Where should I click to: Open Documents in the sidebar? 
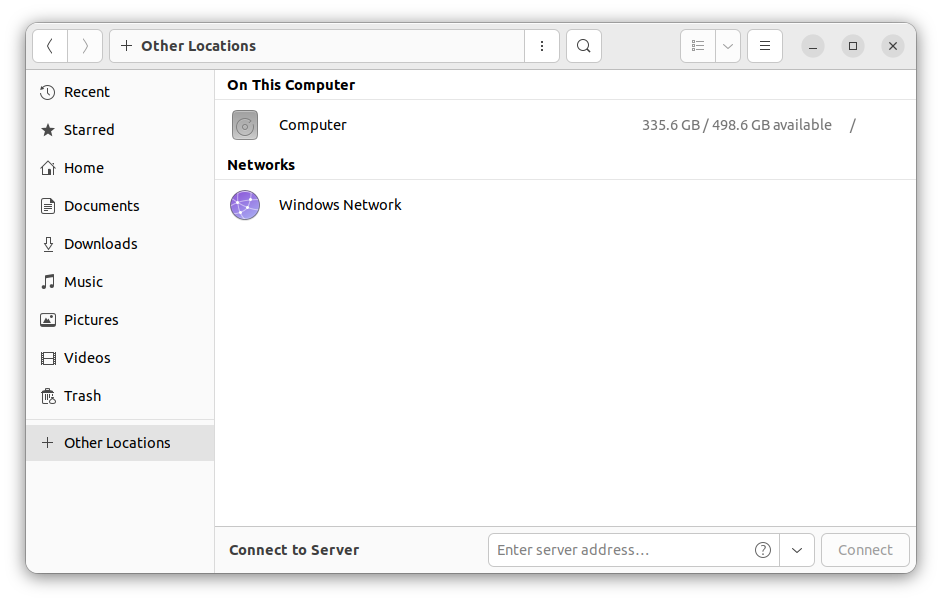pos(120,206)
